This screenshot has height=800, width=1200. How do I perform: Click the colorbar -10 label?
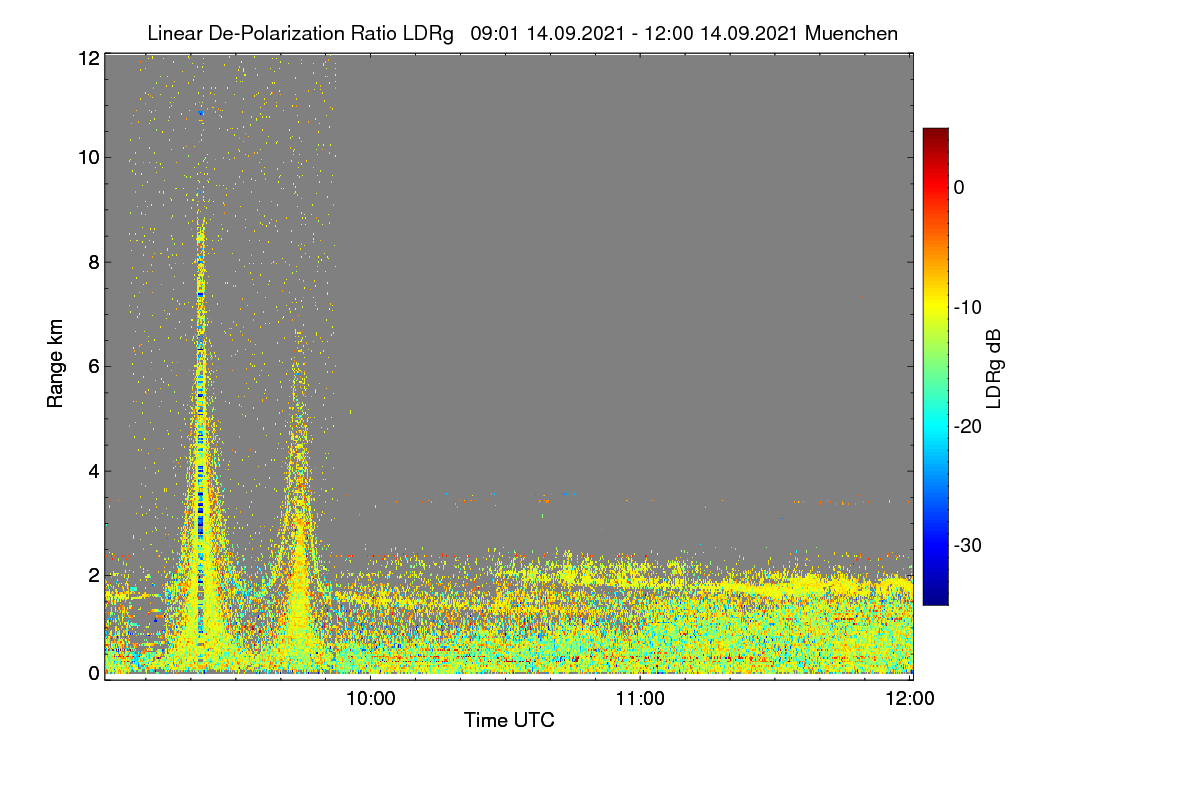(x=969, y=307)
